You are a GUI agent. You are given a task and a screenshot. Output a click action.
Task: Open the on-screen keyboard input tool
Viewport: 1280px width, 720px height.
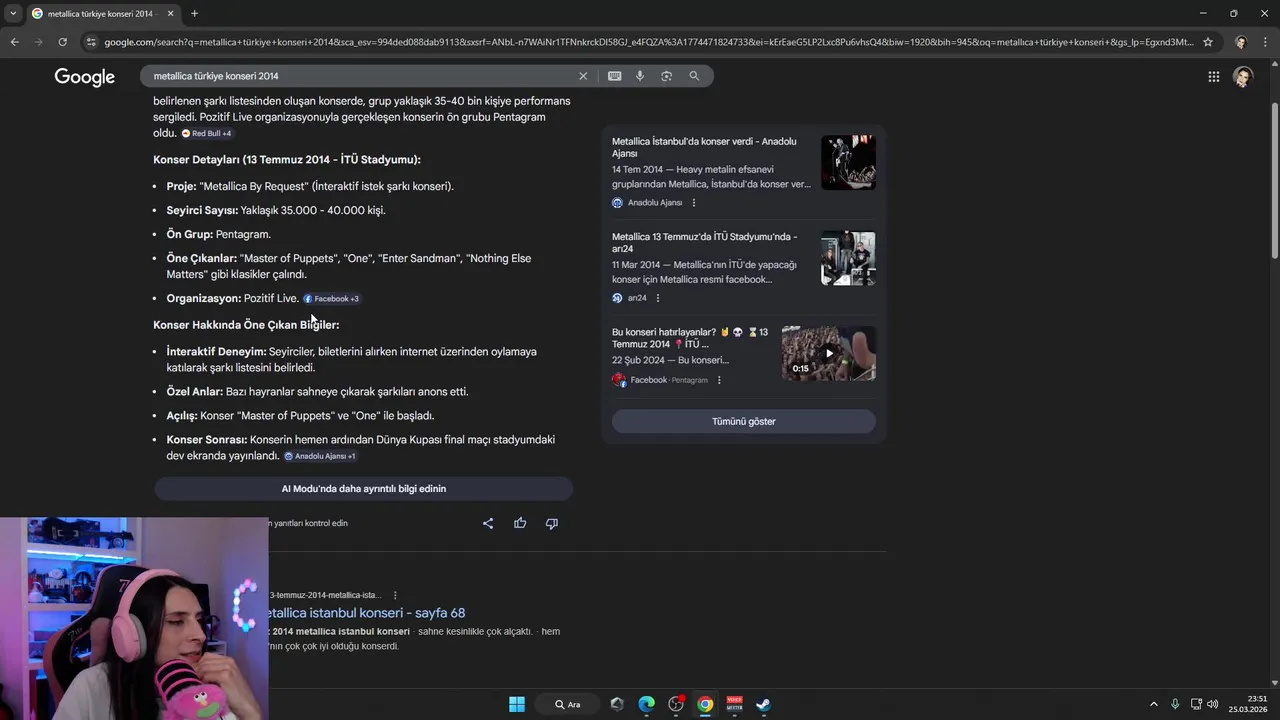coord(614,76)
